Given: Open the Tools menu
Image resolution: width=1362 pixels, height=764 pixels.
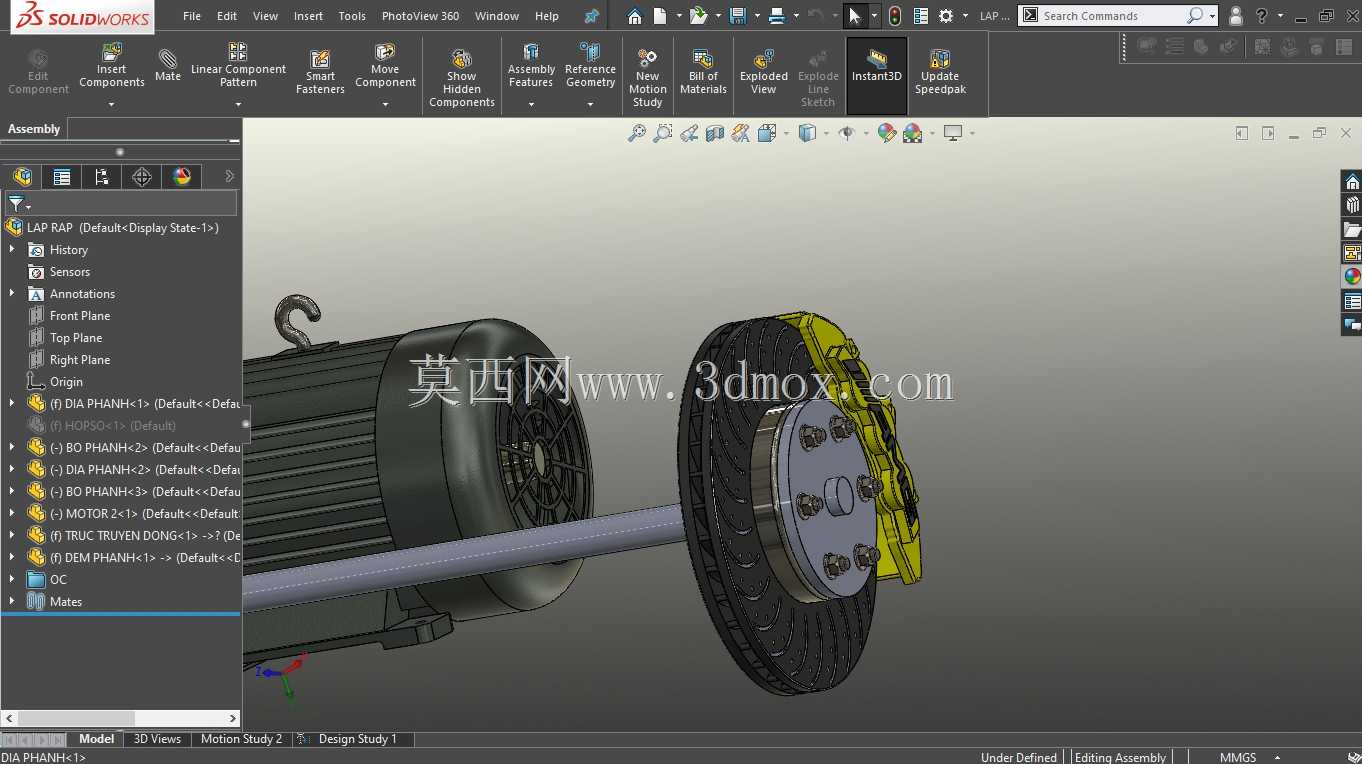Looking at the screenshot, I should pyautogui.click(x=352, y=16).
